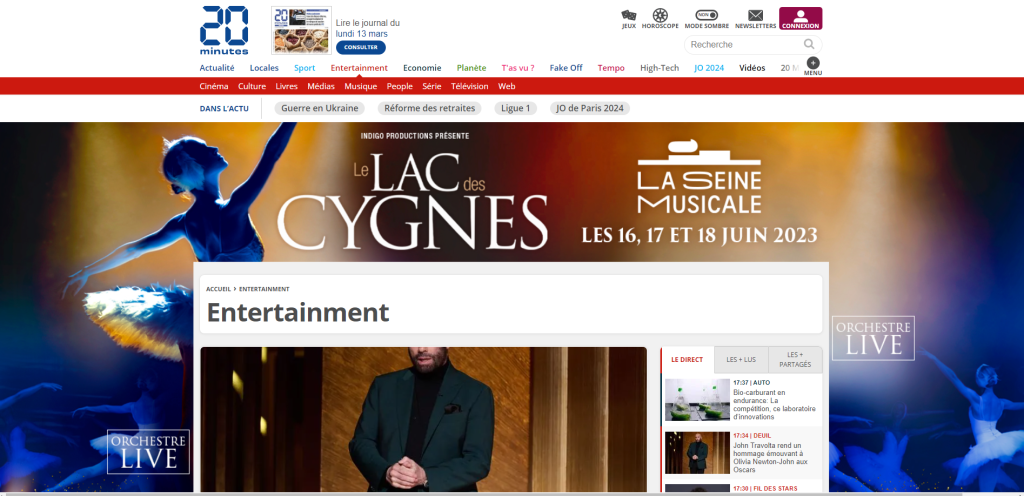Viewport: 1024px width, 496px height.
Task: Open the Economie section
Action: (x=422, y=68)
